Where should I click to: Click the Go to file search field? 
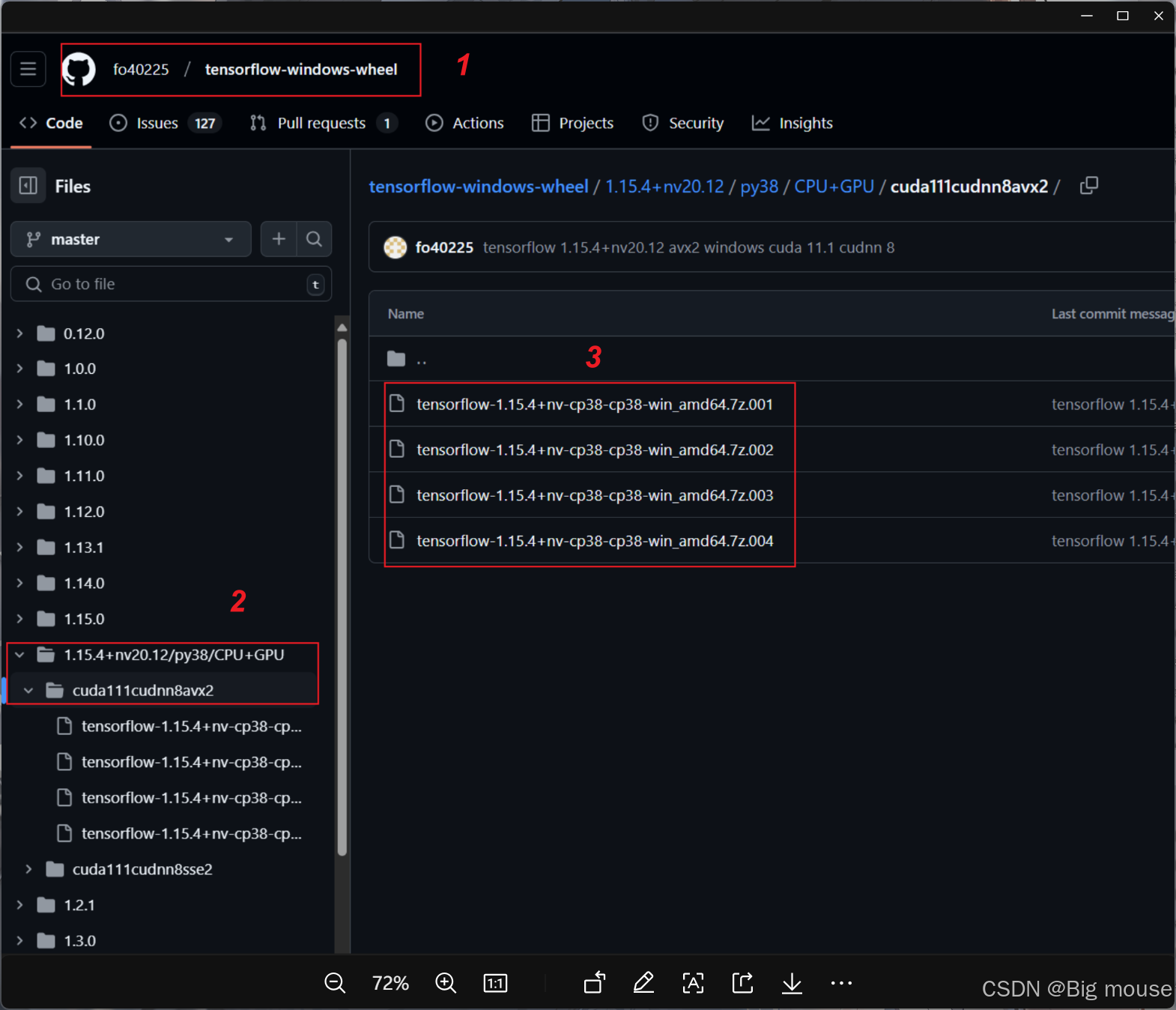tap(171, 284)
